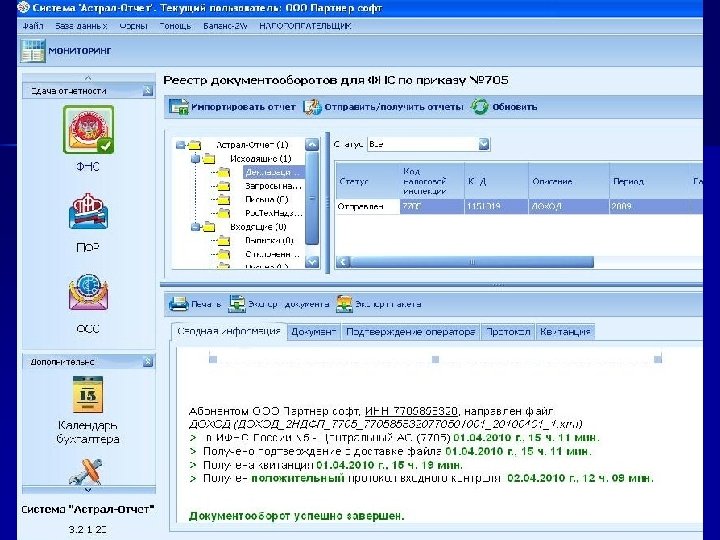Click the Экспорт пакета icon

click(344, 304)
